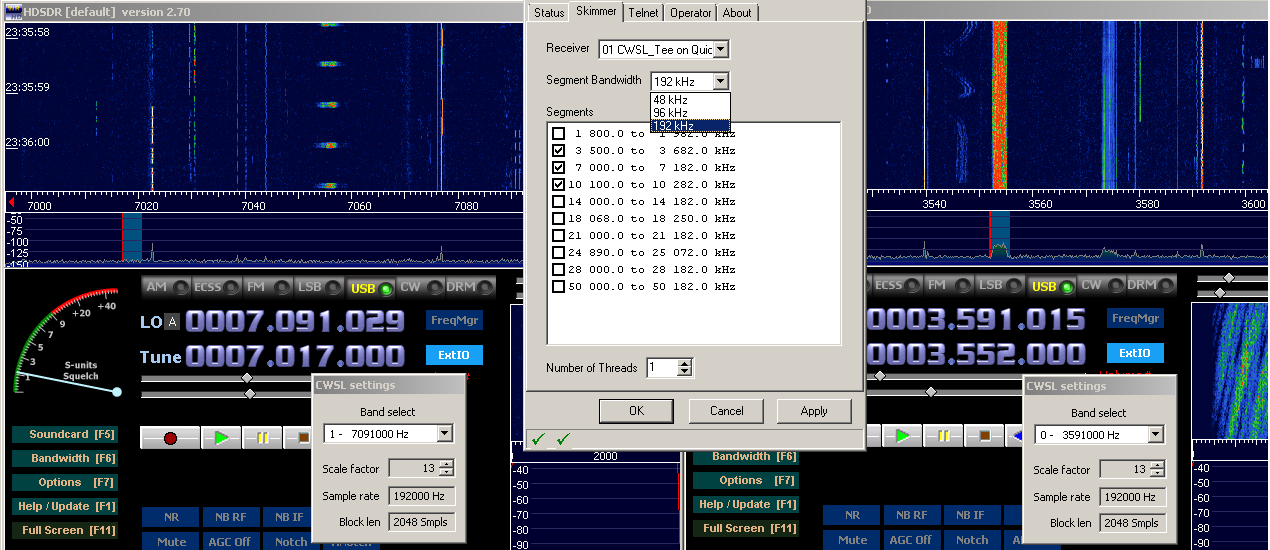Screen dimensions: 1270x550
Task: Click upper slider below Tune in left window
Action: 247,378
